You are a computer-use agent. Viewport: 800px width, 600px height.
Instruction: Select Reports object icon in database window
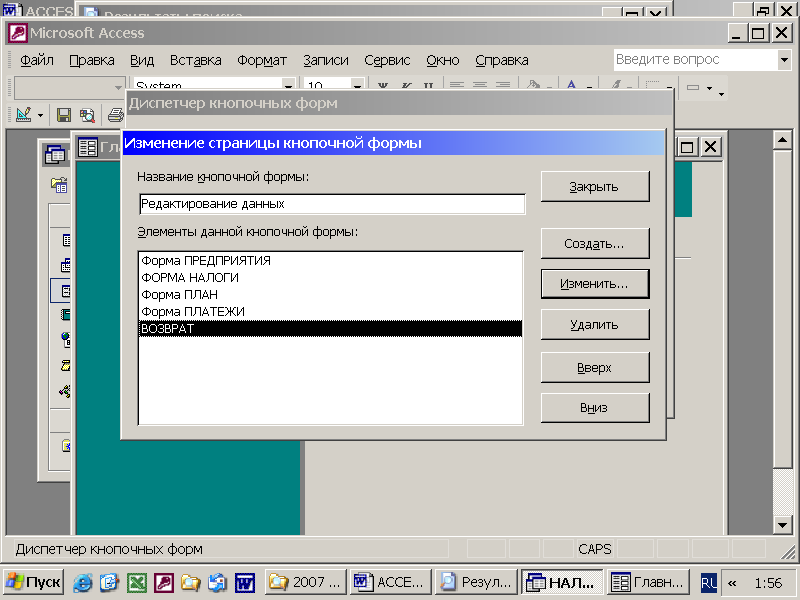66,314
